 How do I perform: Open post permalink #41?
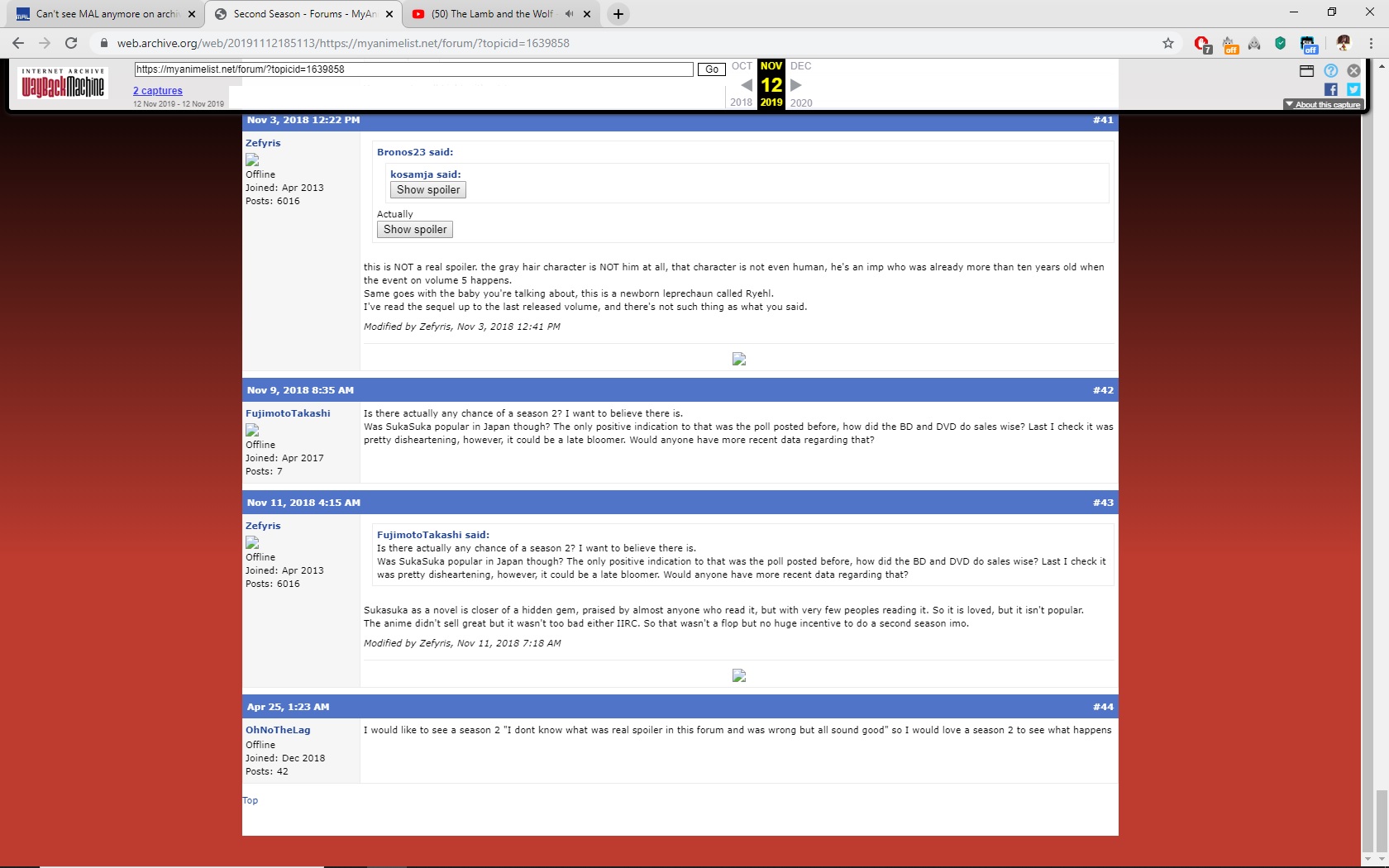pos(1103,120)
